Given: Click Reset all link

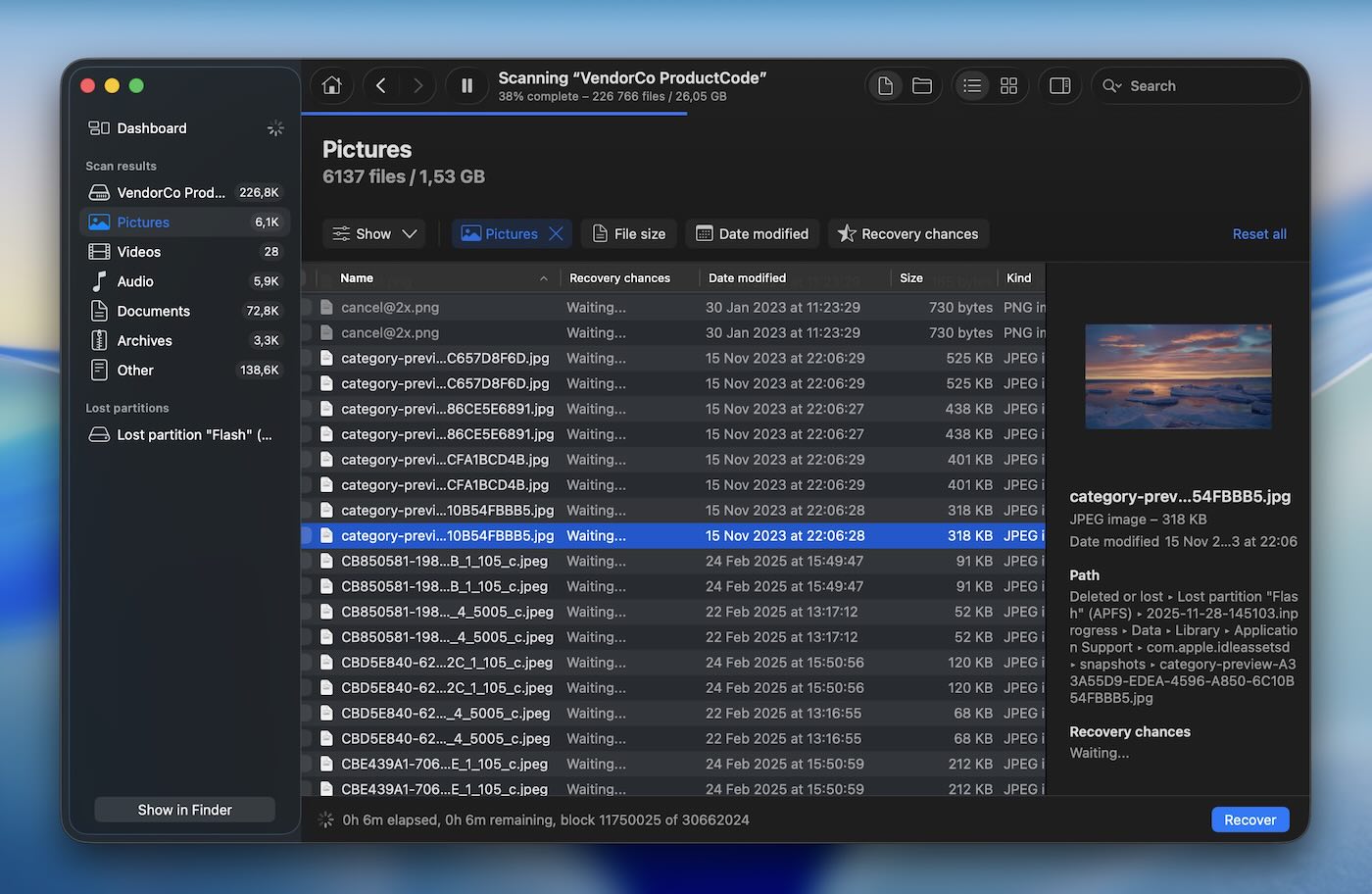Looking at the screenshot, I should (x=1259, y=234).
